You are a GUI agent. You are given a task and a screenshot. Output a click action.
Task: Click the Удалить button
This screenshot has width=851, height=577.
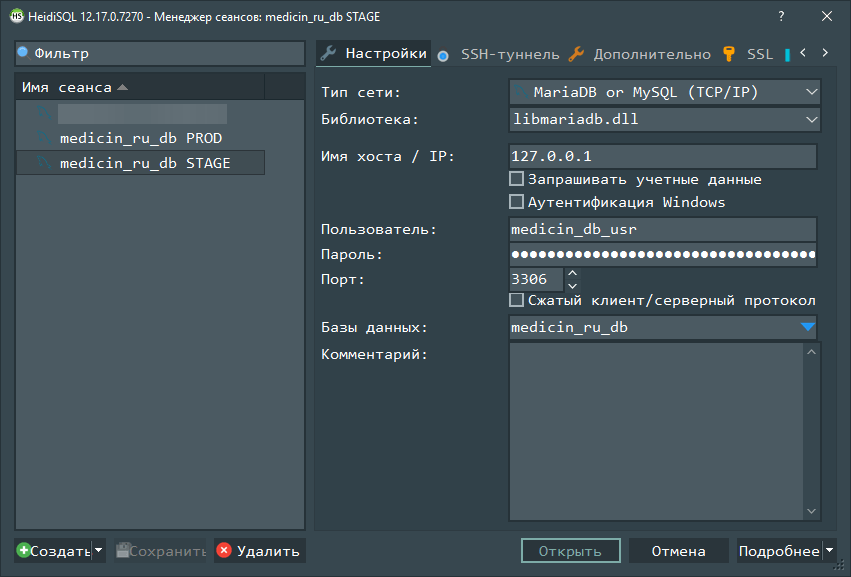(260, 551)
